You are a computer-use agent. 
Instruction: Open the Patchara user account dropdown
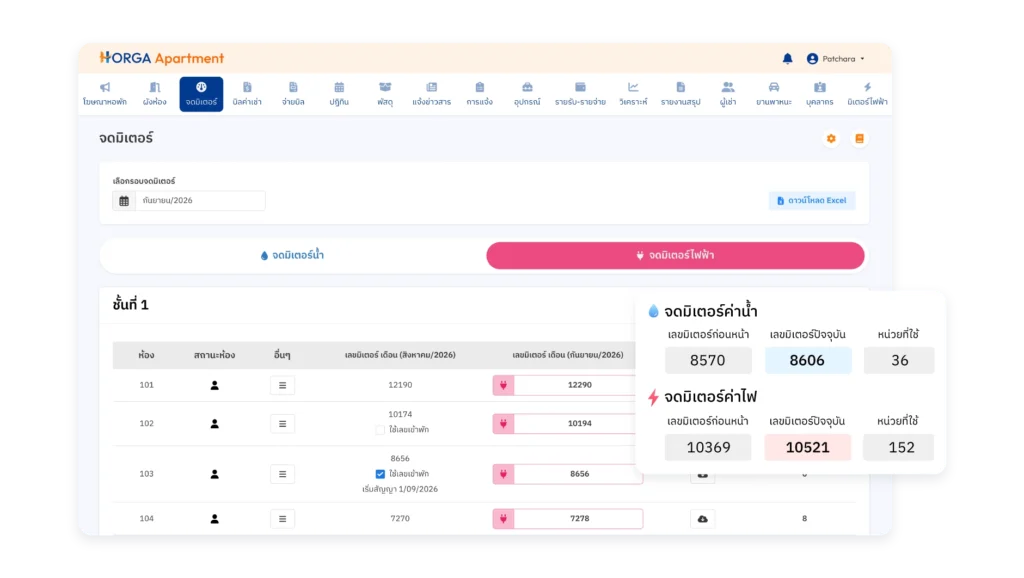tap(835, 59)
